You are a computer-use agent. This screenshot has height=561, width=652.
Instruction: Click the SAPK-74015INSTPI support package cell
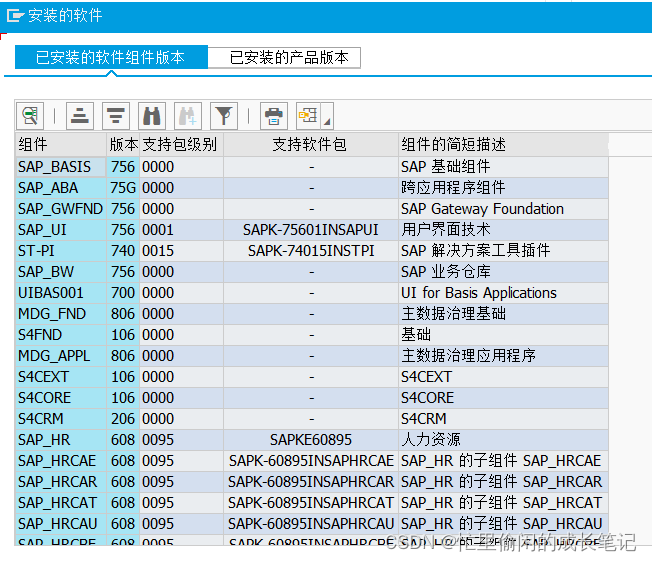pos(311,251)
